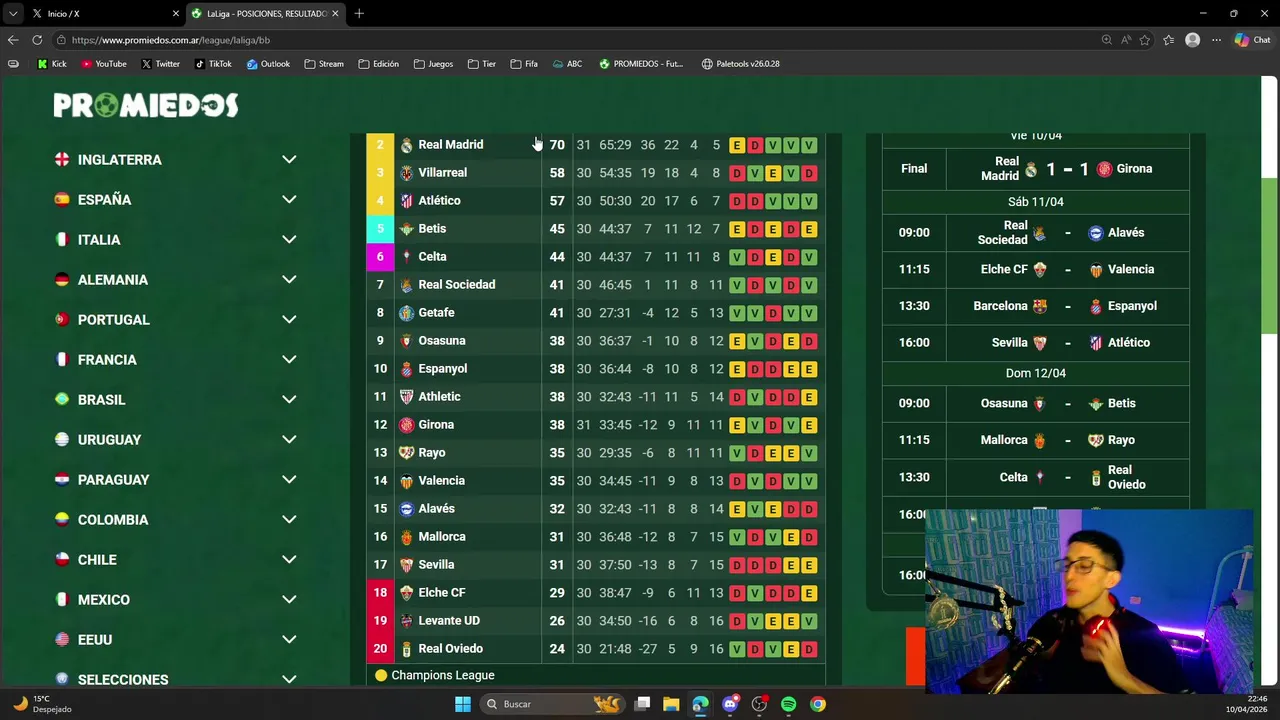Expand the URUGUAY leagues chevron
The image size is (1280, 720).
point(289,440)
